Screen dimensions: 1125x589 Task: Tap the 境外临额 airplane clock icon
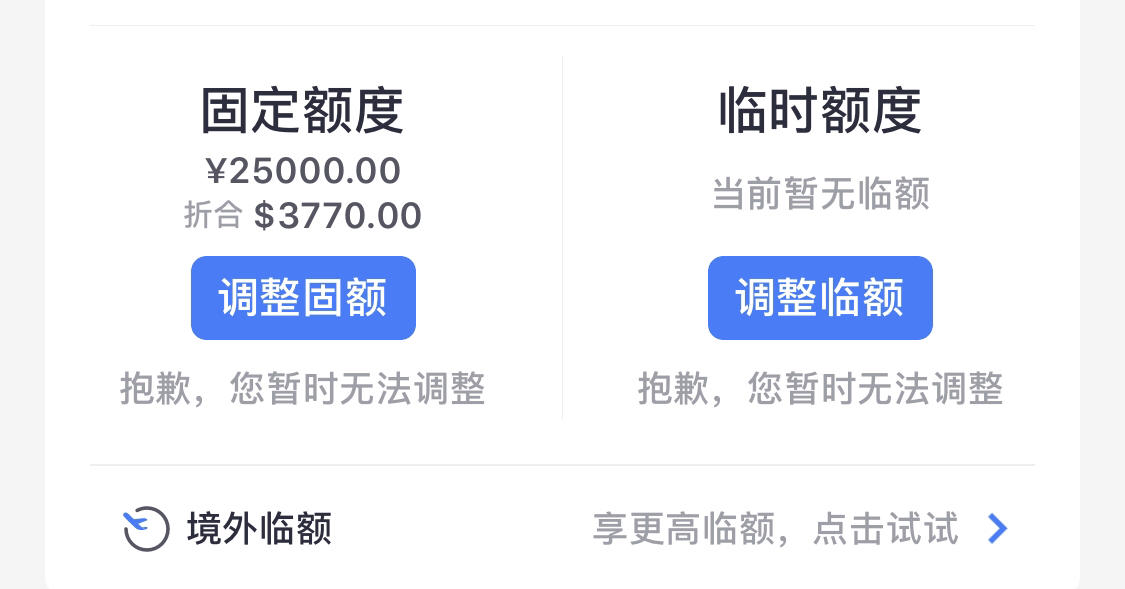[146, 529]
